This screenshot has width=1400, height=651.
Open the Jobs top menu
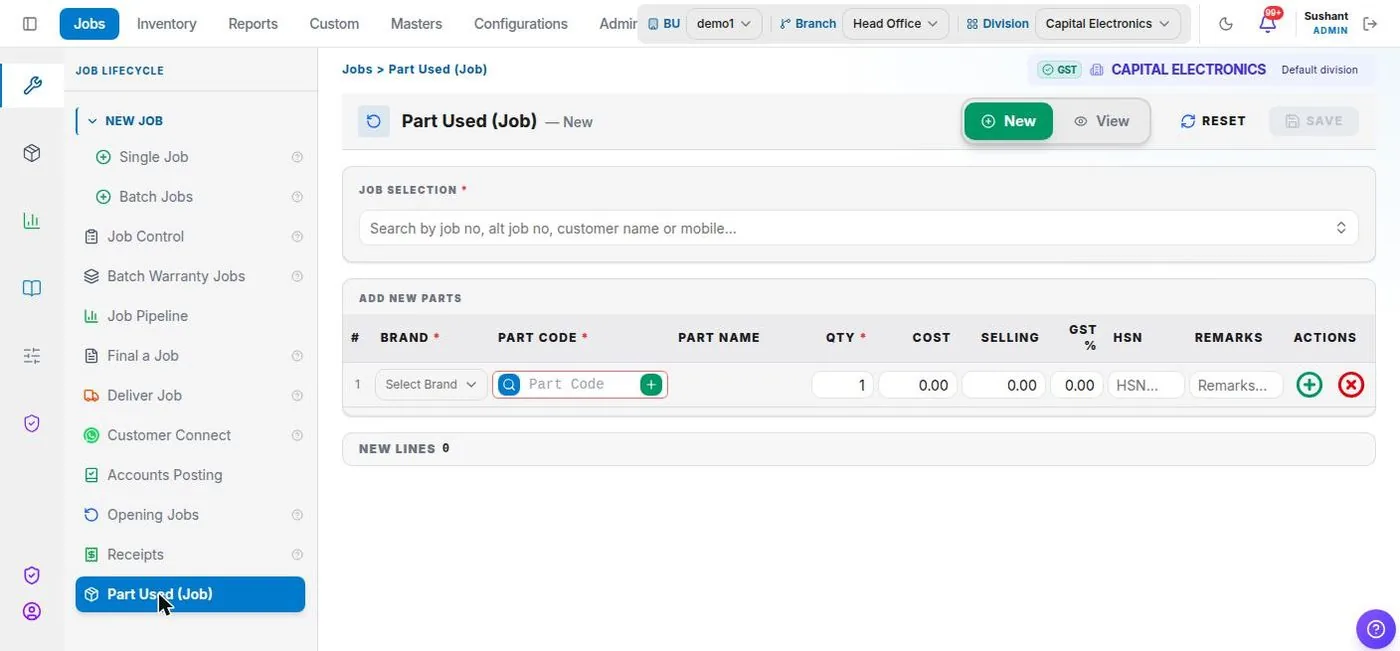(89, 23)
